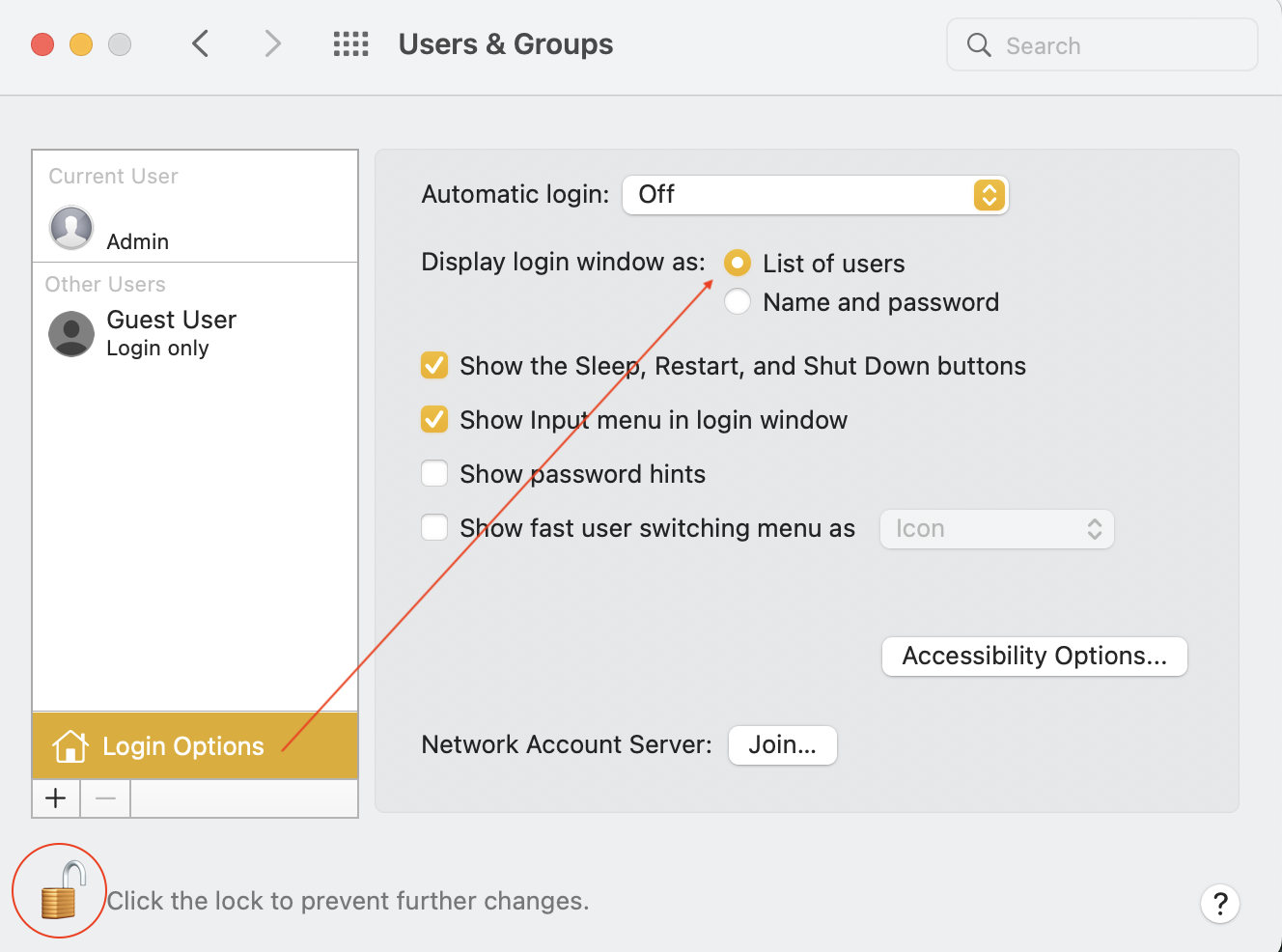The image size is (1282, 952).
Task: Open the Show All preferences grid
Action: pyautogui.click(x=351, y=43)
